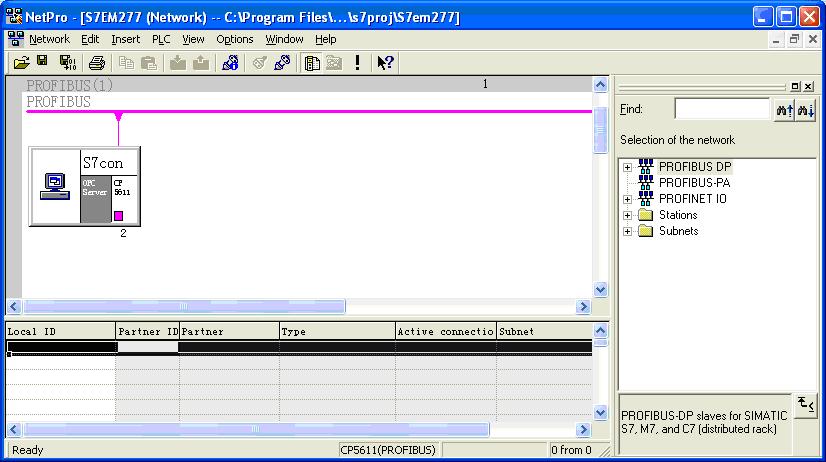Click the network view horizontal scrollbar thumb
The width and height of the screenshot is (826, 462).
[x=184, y=307]
